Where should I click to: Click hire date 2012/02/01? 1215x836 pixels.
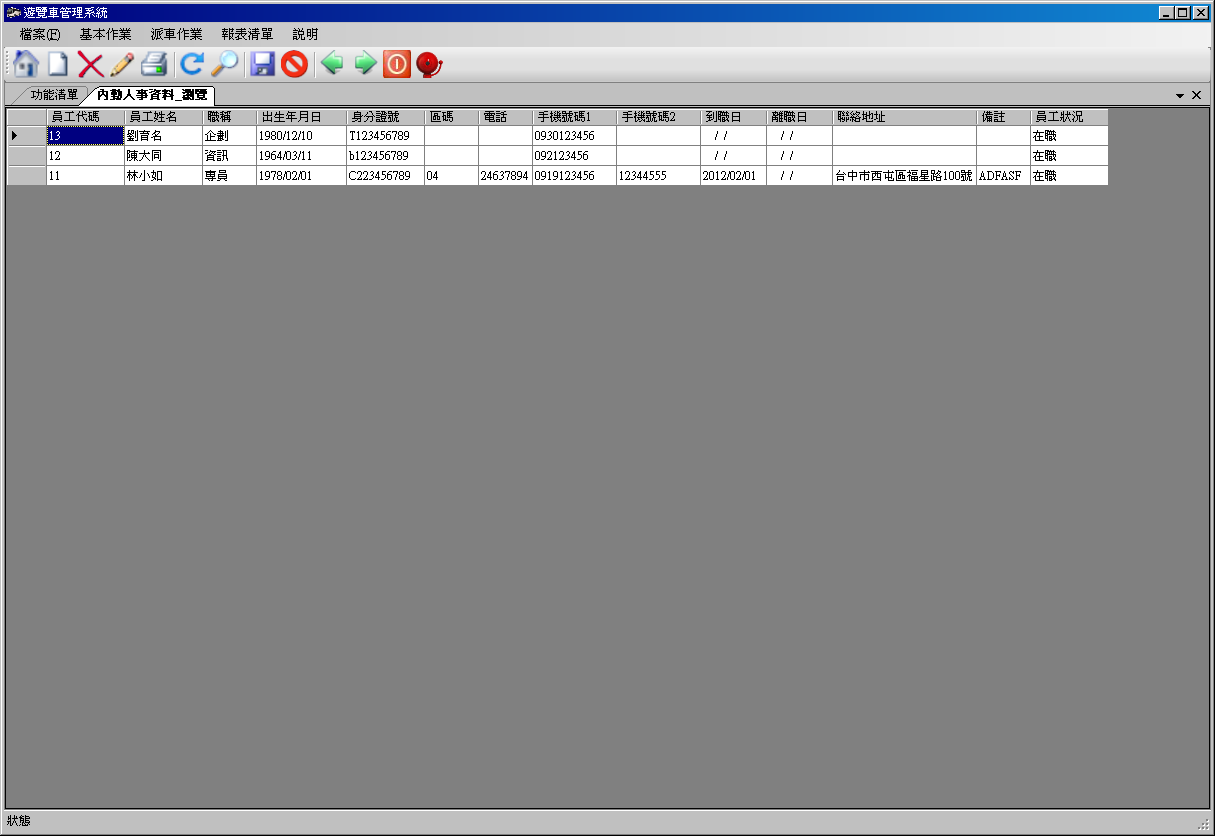click(733, 175)
